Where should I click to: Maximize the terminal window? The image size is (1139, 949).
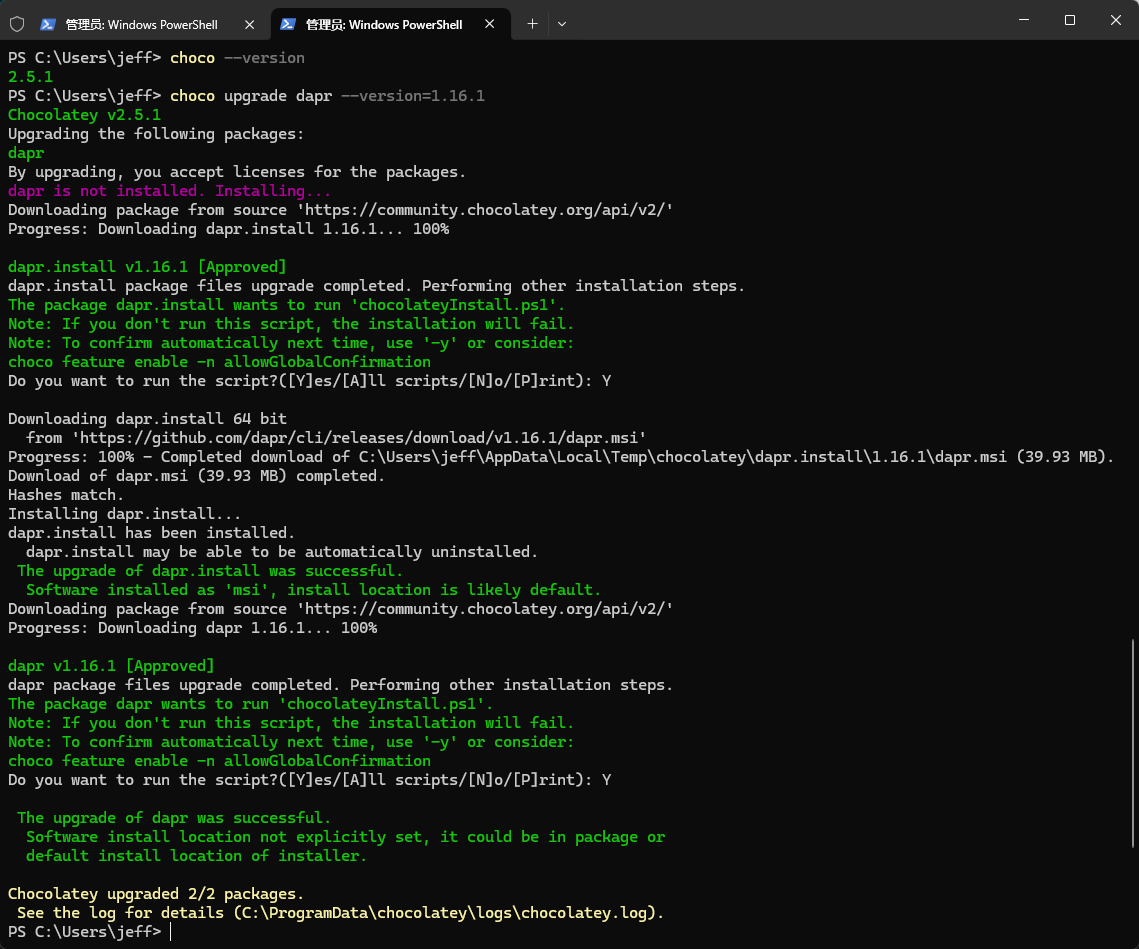(1070, 20)
